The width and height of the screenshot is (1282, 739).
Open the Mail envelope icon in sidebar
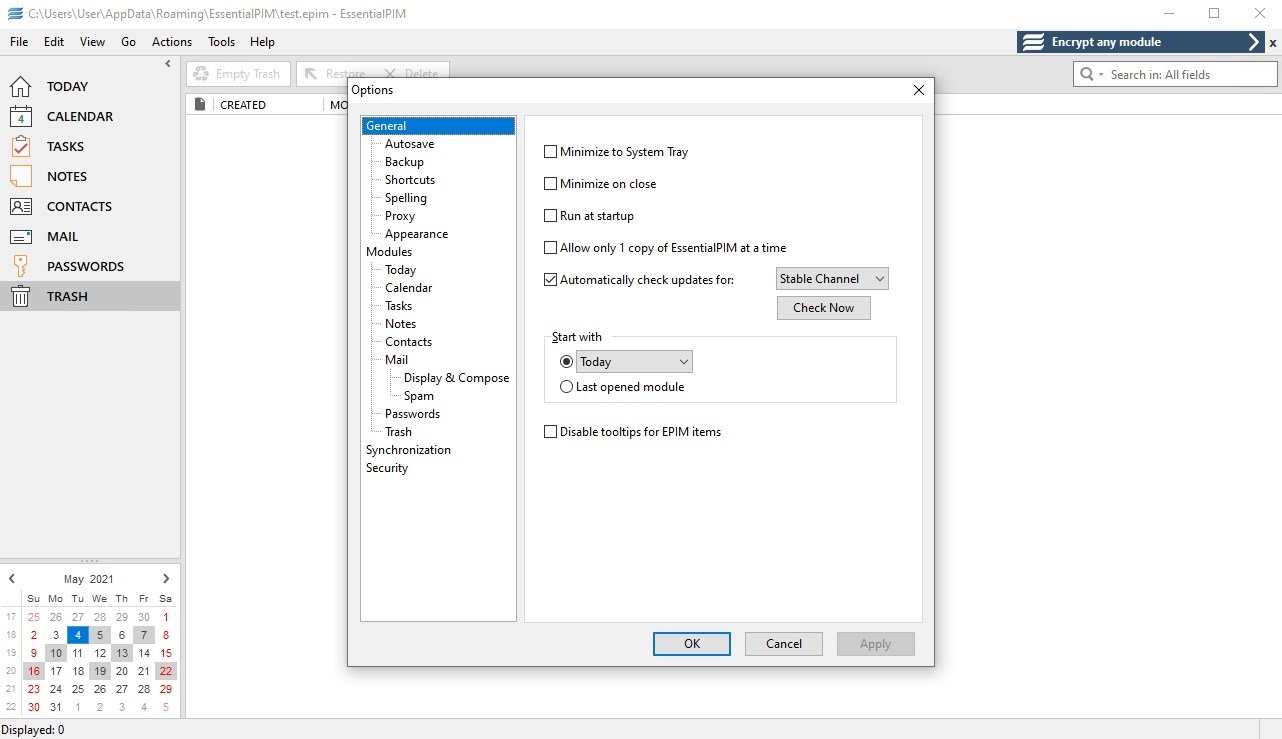point(20,236)
